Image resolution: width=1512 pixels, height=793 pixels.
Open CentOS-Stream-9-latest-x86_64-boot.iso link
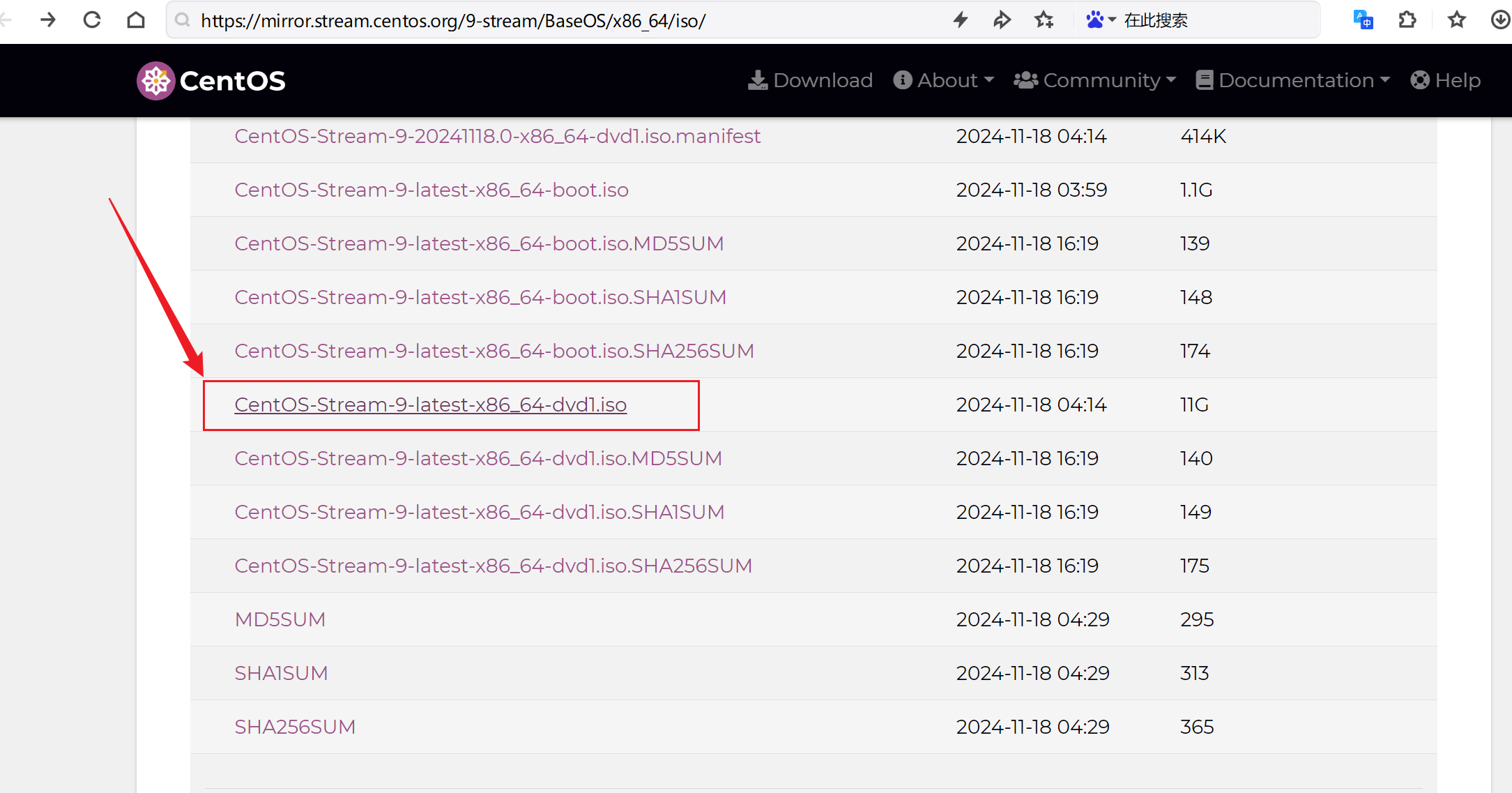click(x=431, y=190)
